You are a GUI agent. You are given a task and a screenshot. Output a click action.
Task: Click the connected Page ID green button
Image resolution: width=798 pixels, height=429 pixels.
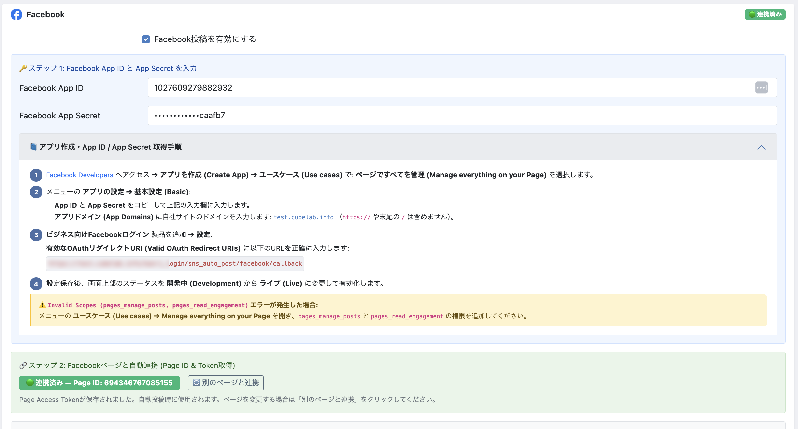click(99, 383)
